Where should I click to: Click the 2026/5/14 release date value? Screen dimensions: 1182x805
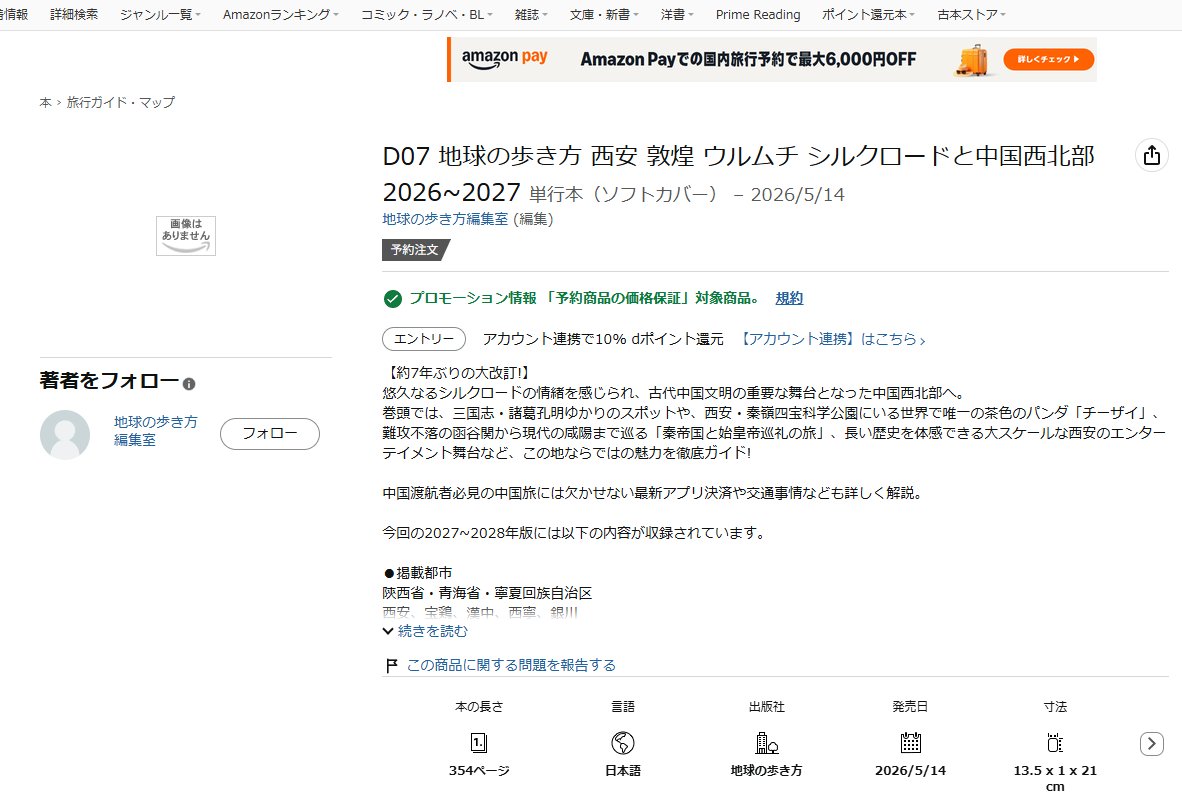pos(911,770)
